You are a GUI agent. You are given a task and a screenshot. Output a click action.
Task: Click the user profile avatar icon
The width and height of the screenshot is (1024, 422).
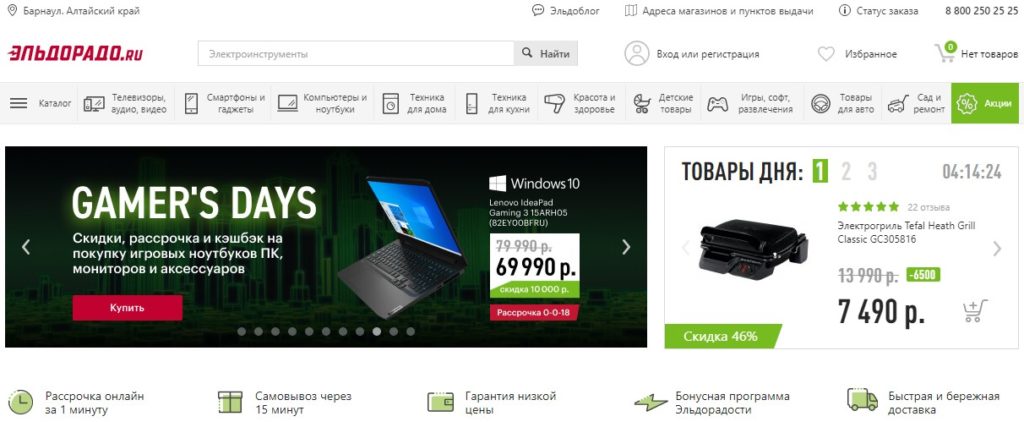click(637, 54)
